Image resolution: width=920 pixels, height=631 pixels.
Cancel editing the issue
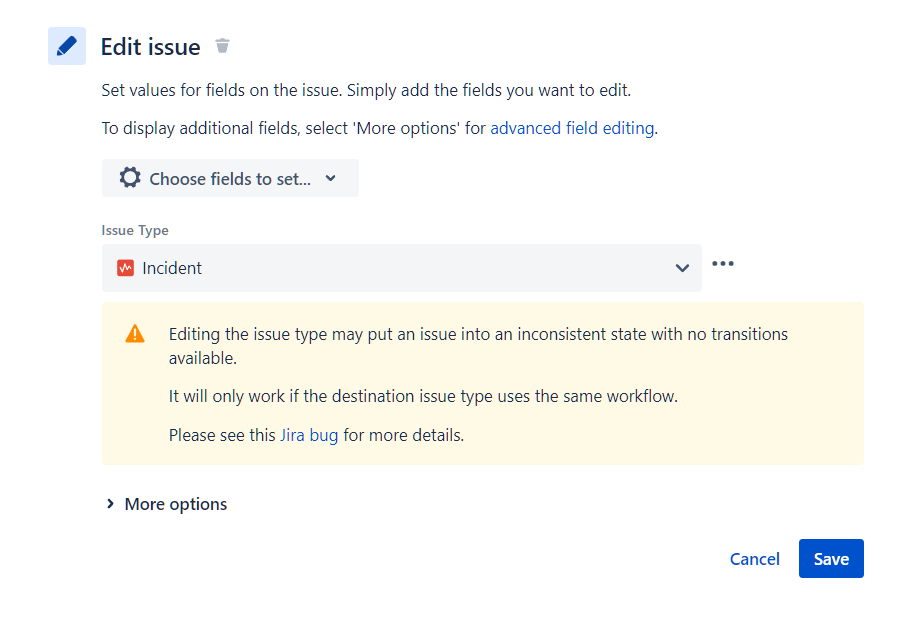[x=754, y=559]
